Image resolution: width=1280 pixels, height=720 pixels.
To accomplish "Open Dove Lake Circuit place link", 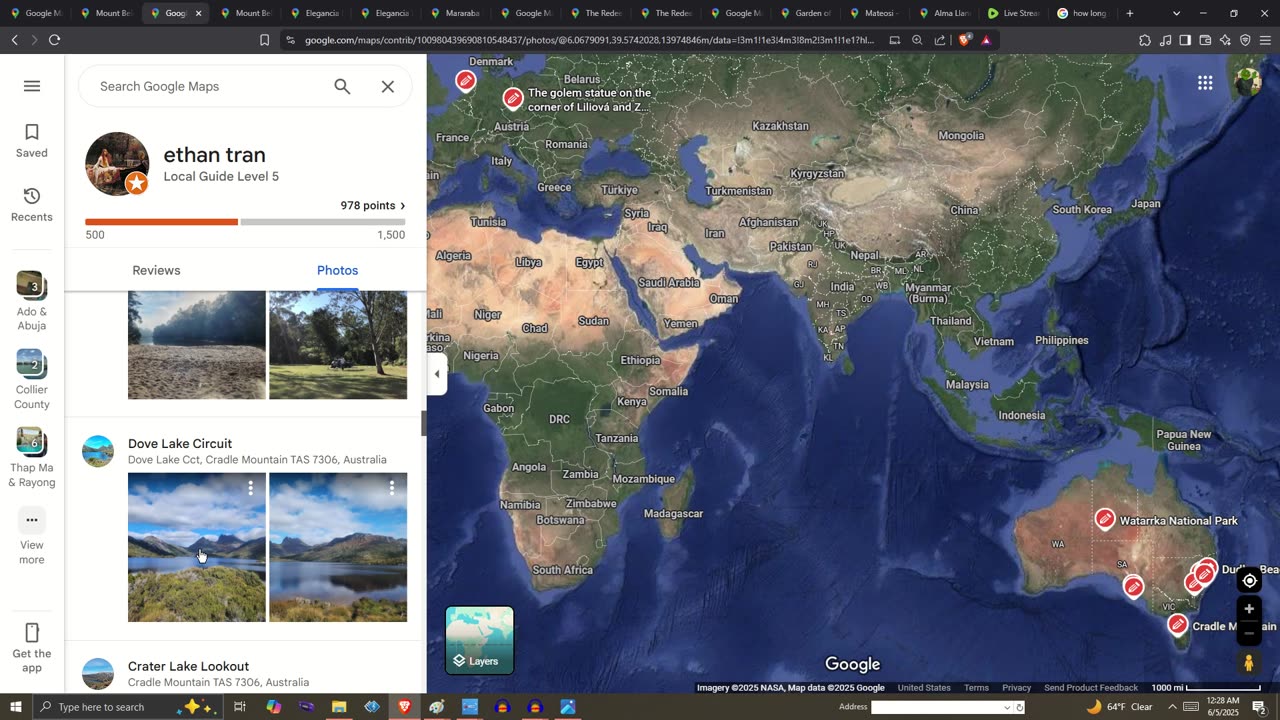I will (180, 444).
